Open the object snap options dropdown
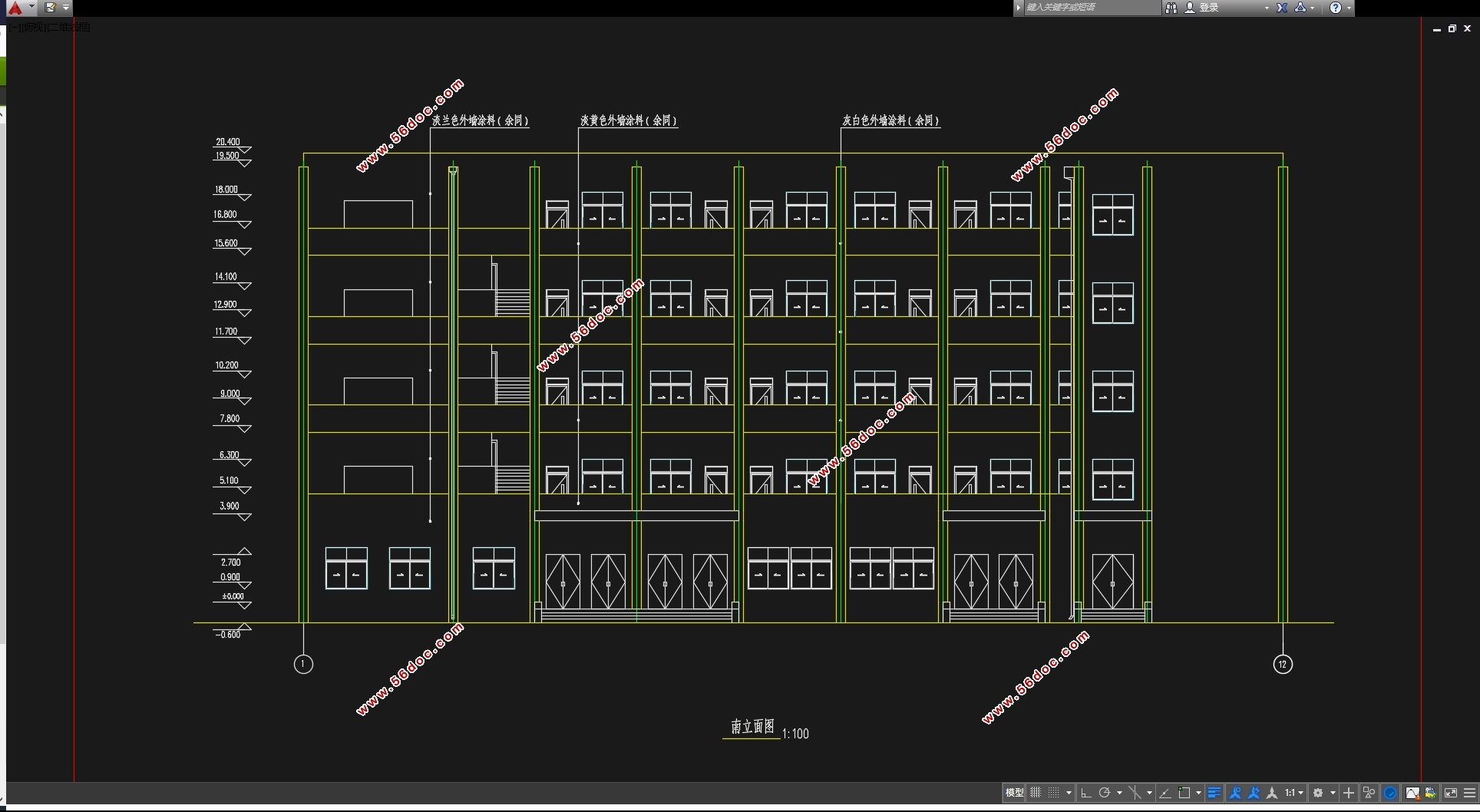 (1198, 793)
